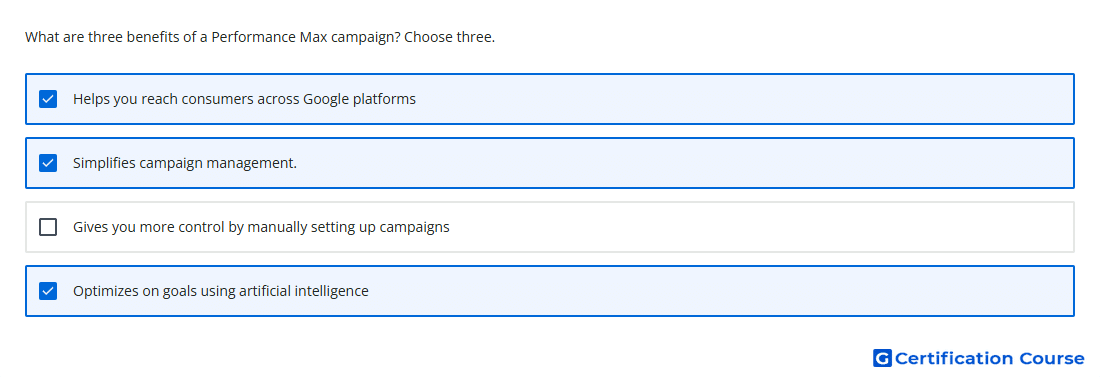Select the answer text 'Helps you reach consumers across Google platforms'
This screenshot has height=377, width=1100.
pos(244,99)
